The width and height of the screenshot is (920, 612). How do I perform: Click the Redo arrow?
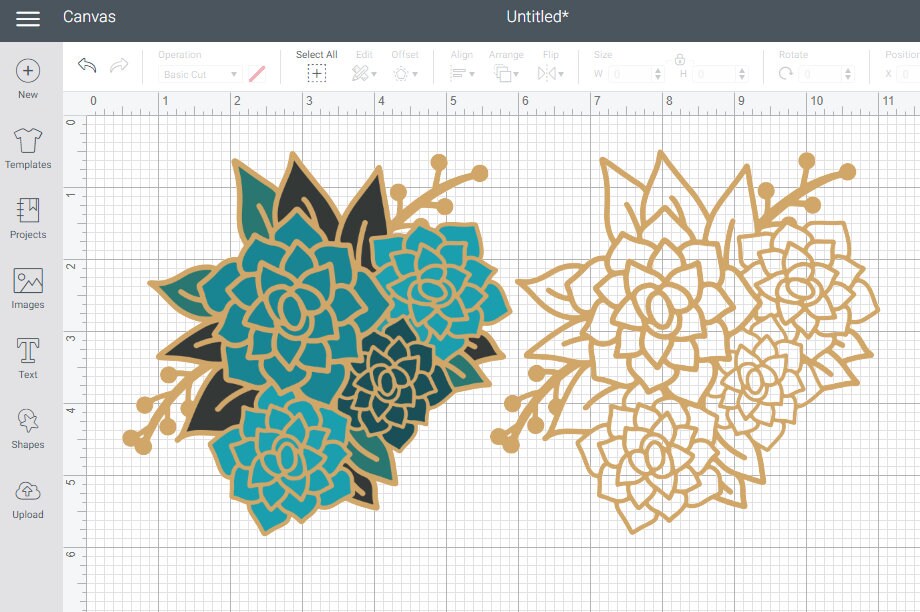coord(118,65)
